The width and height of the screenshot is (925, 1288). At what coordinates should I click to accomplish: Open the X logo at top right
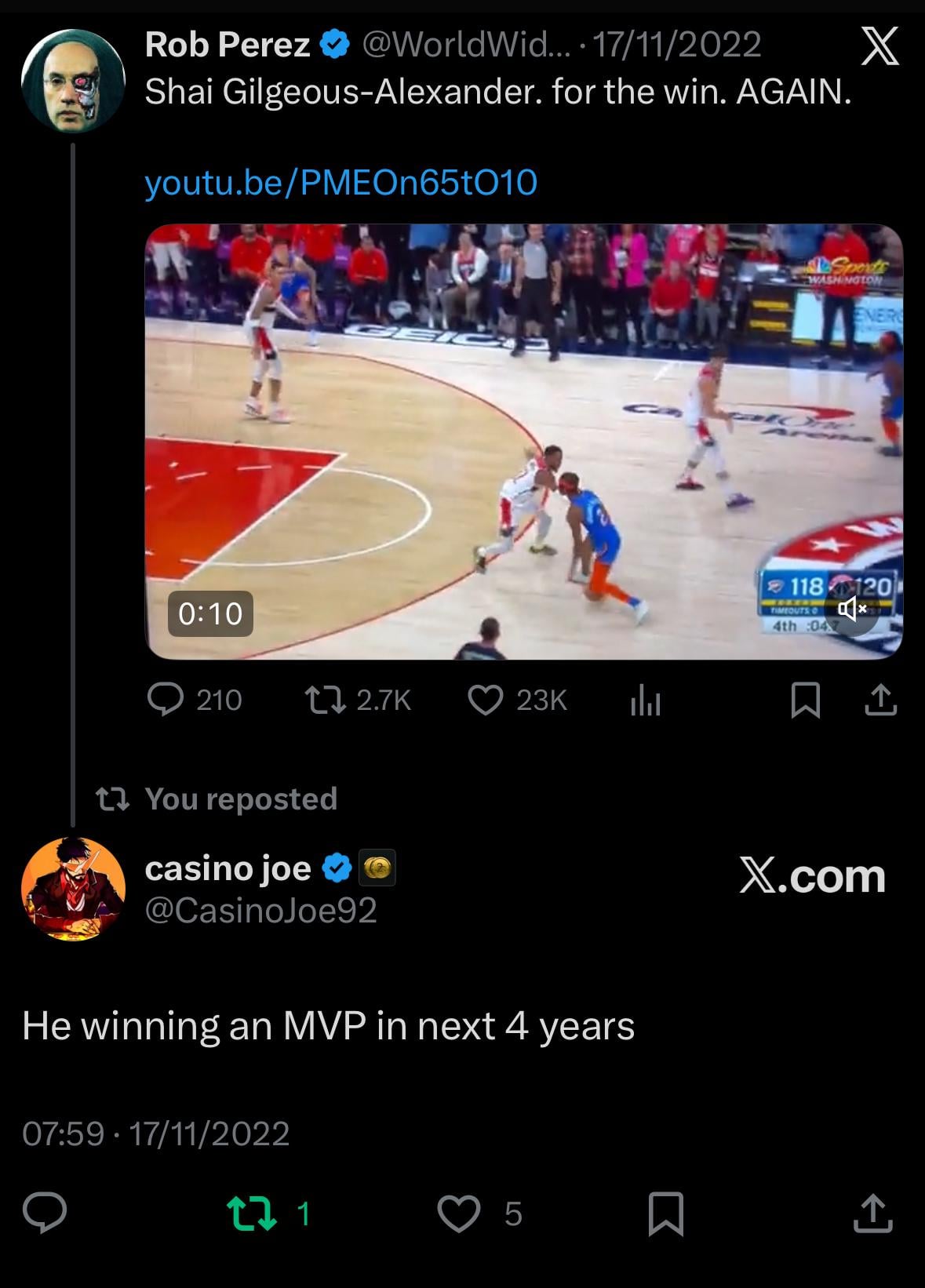(879, 46)
